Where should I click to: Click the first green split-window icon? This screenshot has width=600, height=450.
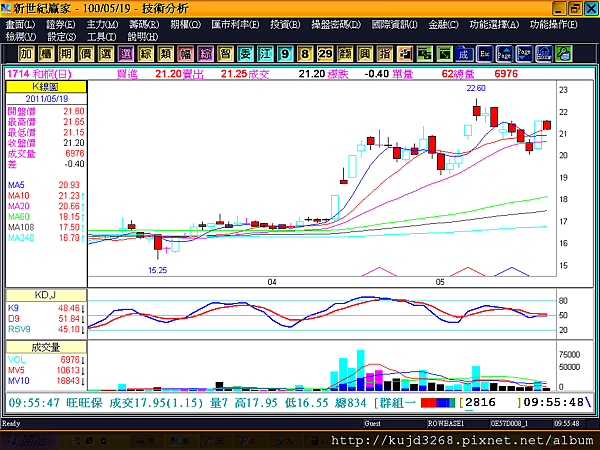coord(424,54)
